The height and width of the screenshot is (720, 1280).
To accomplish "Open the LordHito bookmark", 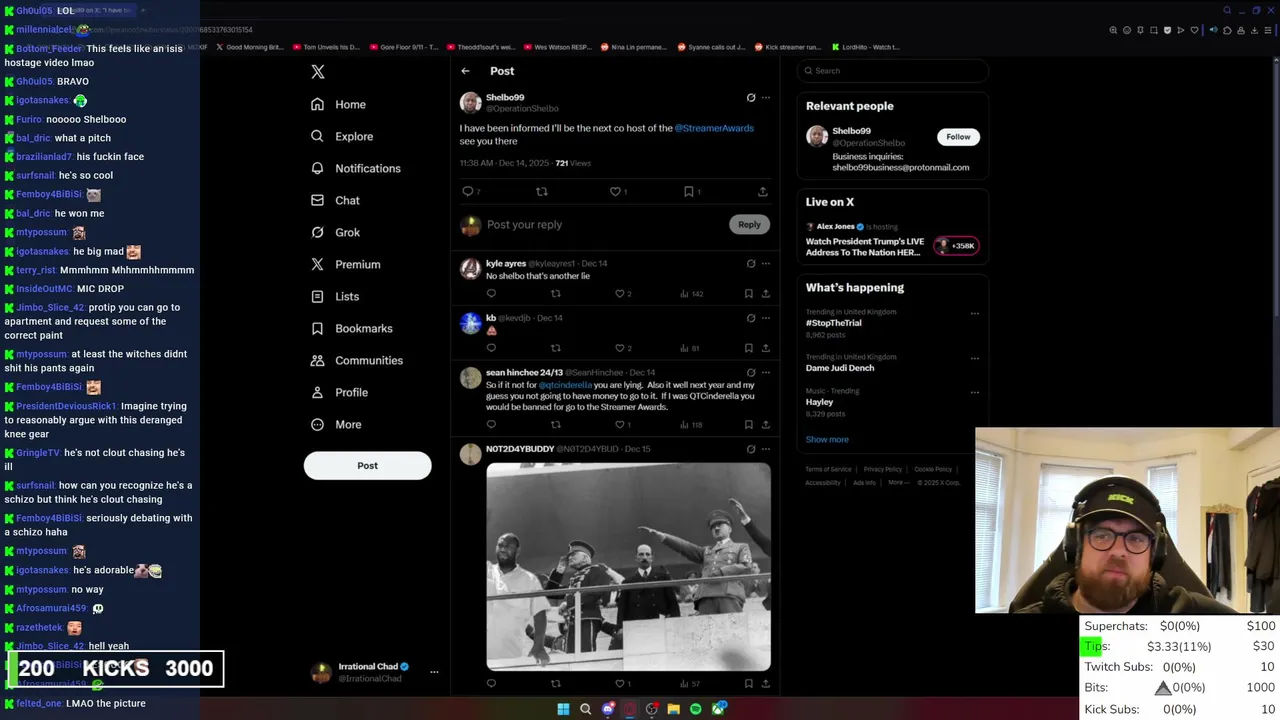I will pos(866,47).
